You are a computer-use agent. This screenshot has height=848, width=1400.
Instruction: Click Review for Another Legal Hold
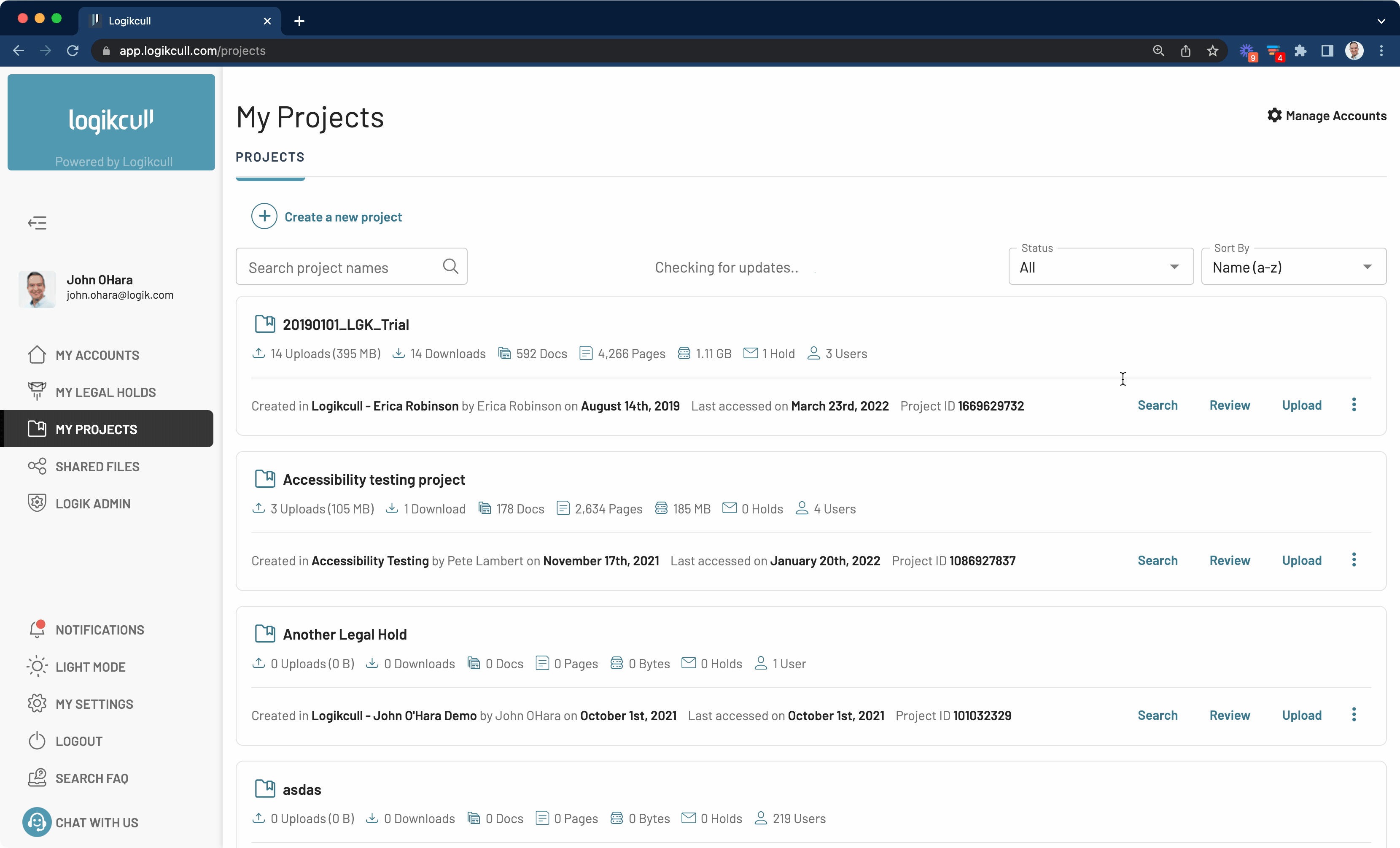[x=1230, y=715]
